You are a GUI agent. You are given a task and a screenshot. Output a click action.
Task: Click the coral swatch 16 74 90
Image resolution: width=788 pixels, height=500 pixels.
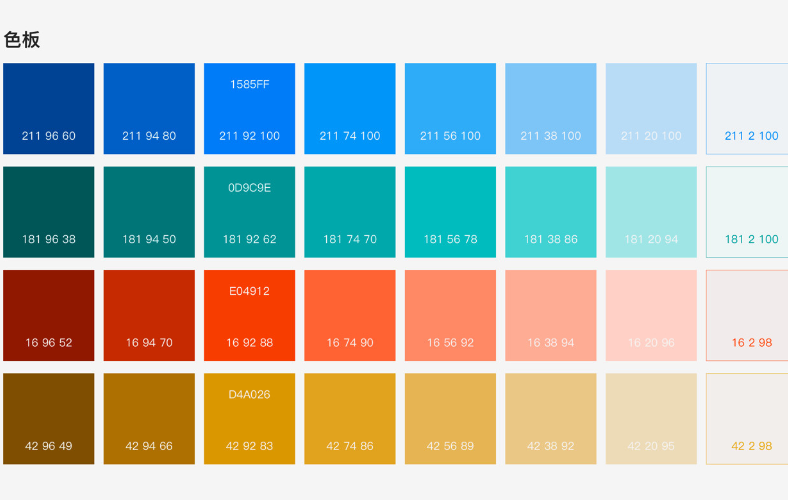click(x=350, y=315)
